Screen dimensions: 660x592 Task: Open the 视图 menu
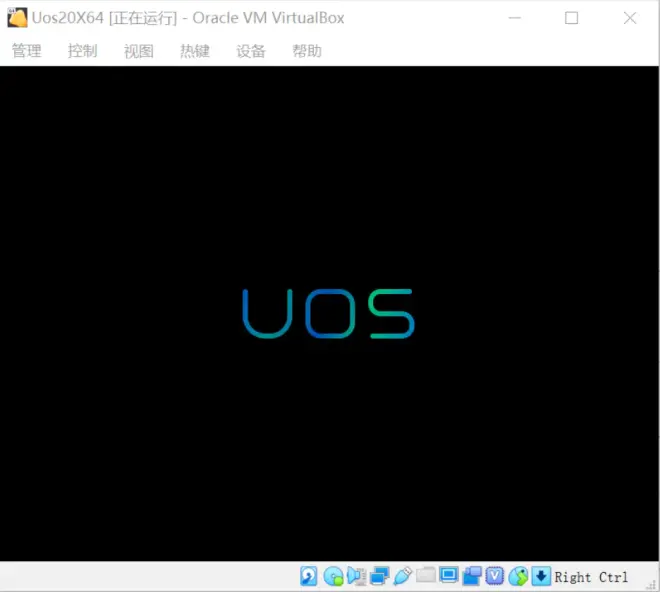click(138, 51)
